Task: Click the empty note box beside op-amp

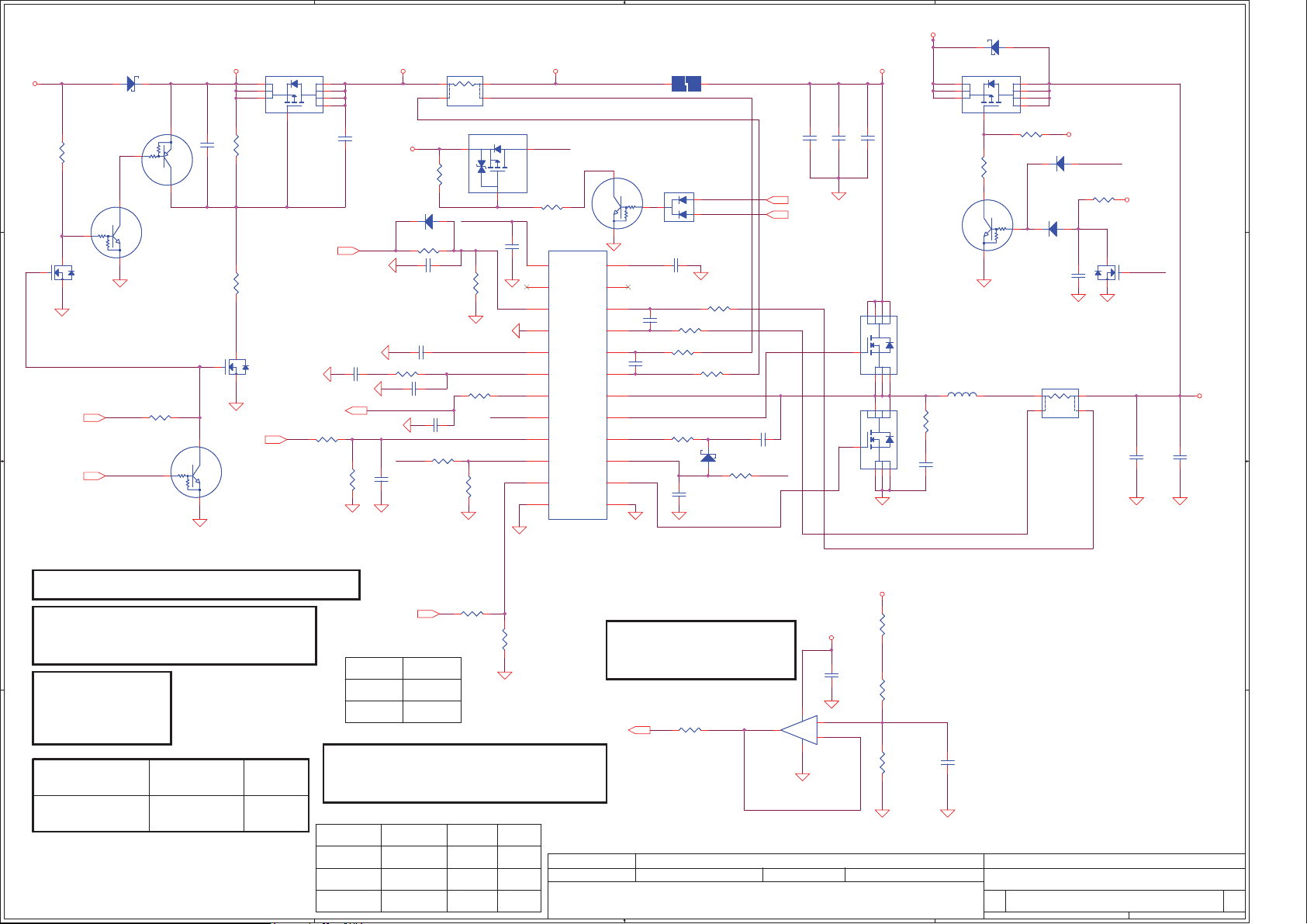Action: (x=700, y=650)
